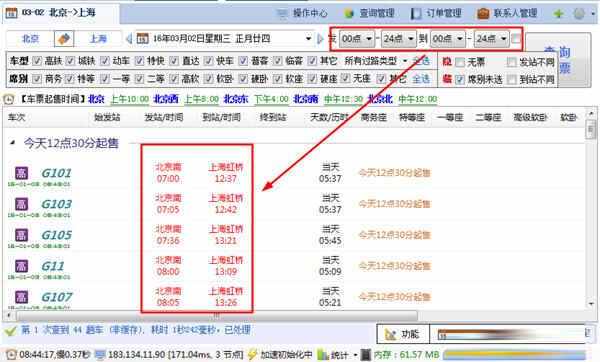Toggle the 直达 train type checkbox

174,61
